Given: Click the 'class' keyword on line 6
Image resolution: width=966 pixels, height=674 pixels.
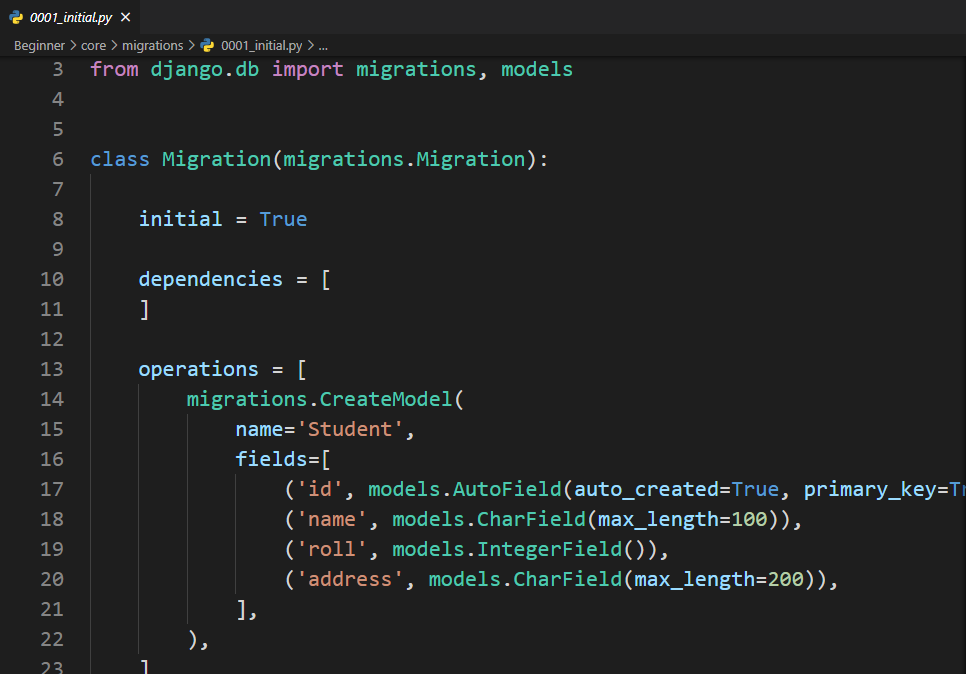Looking at the screenshot, I should click(120, 159).
